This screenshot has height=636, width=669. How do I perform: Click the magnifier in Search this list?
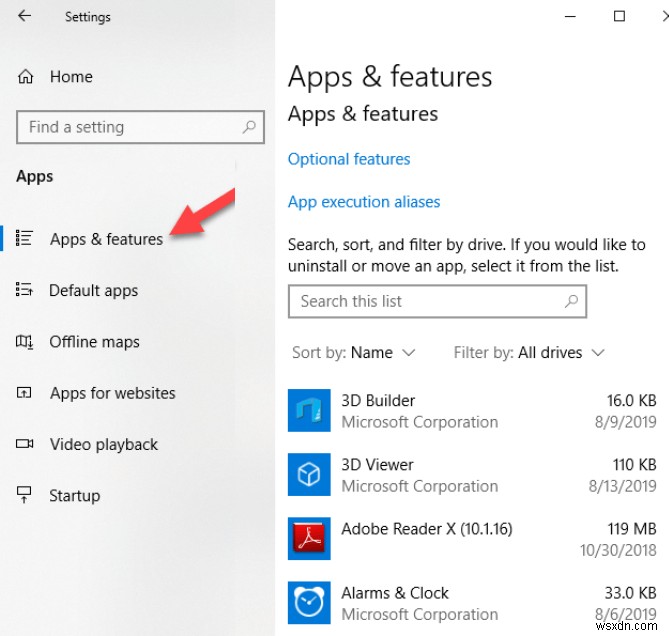click(571, 302)
